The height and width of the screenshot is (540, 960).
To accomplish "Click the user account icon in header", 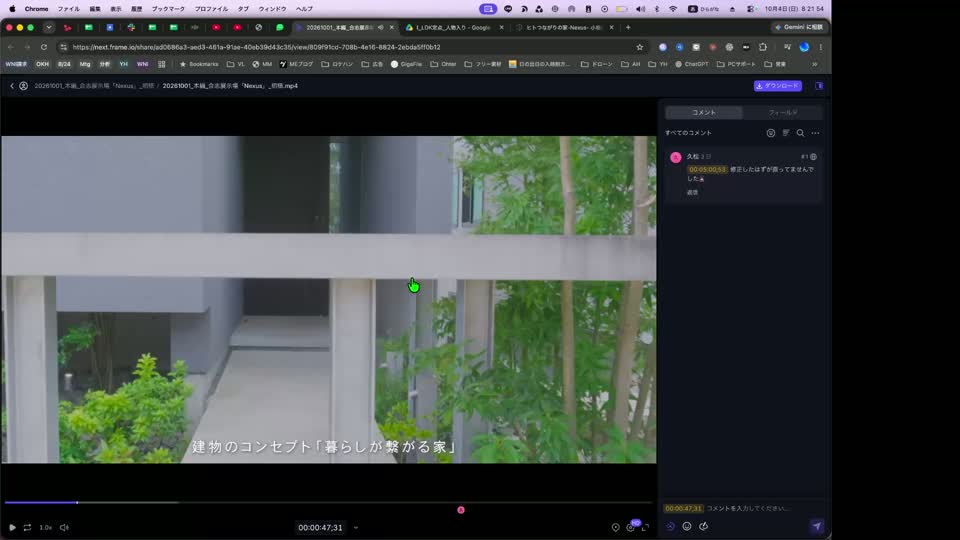I will click(x=23, y=86).
